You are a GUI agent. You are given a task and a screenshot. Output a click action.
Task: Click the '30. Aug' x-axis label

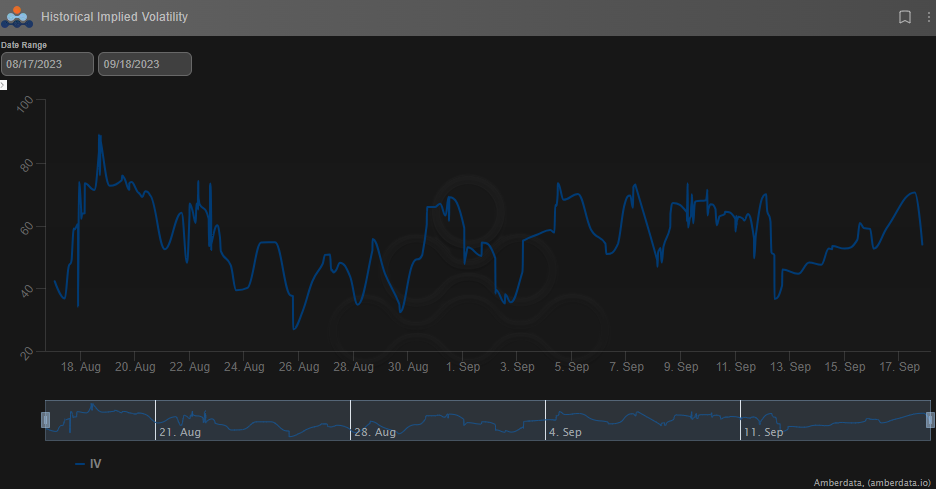coord(408,367)
